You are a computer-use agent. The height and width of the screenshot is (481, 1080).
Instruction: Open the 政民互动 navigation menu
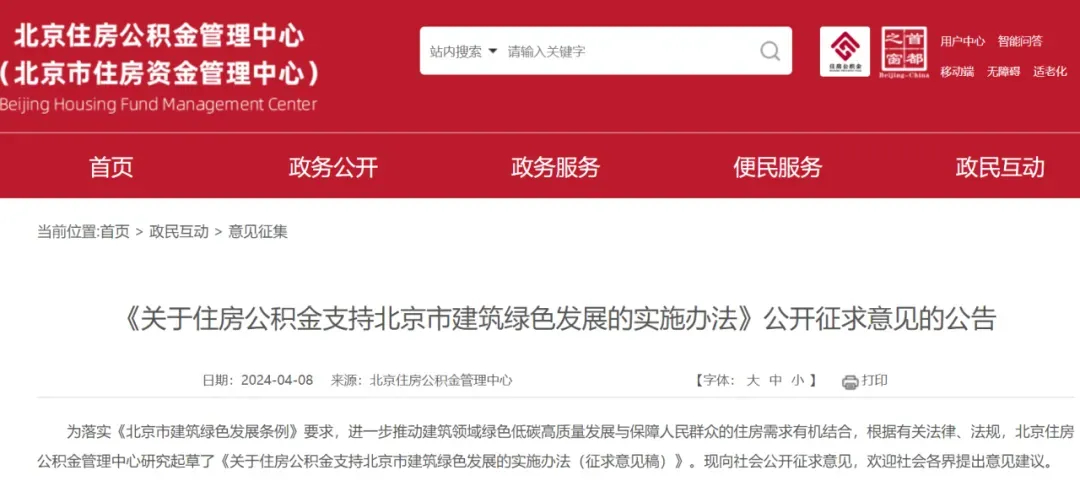(x=1000, y=167)
